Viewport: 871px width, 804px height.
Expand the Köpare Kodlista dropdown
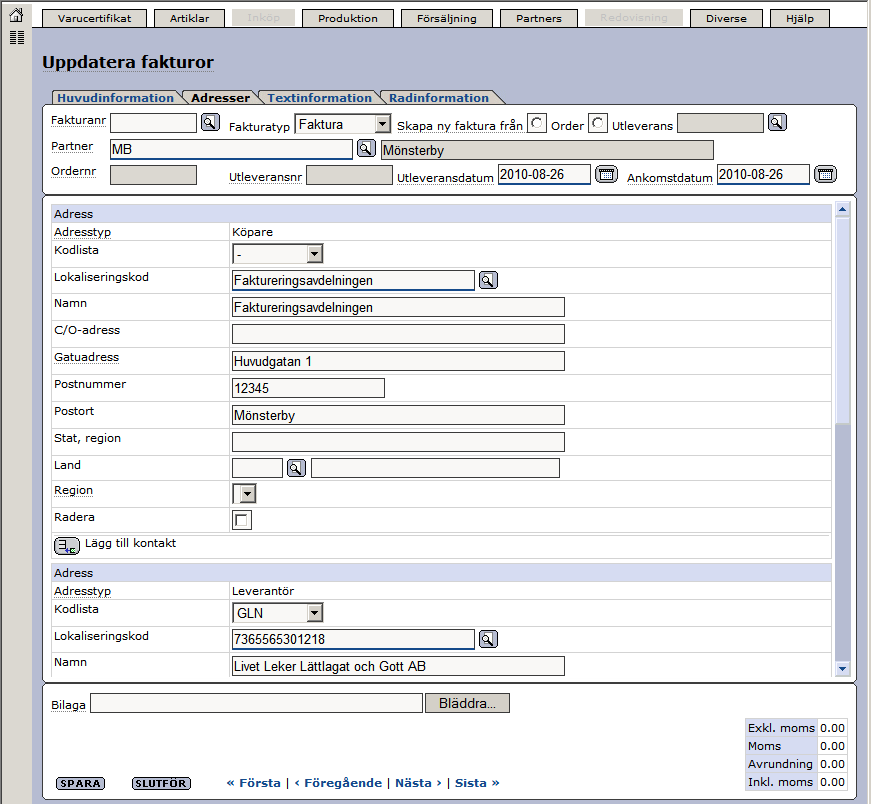[277, 254]
